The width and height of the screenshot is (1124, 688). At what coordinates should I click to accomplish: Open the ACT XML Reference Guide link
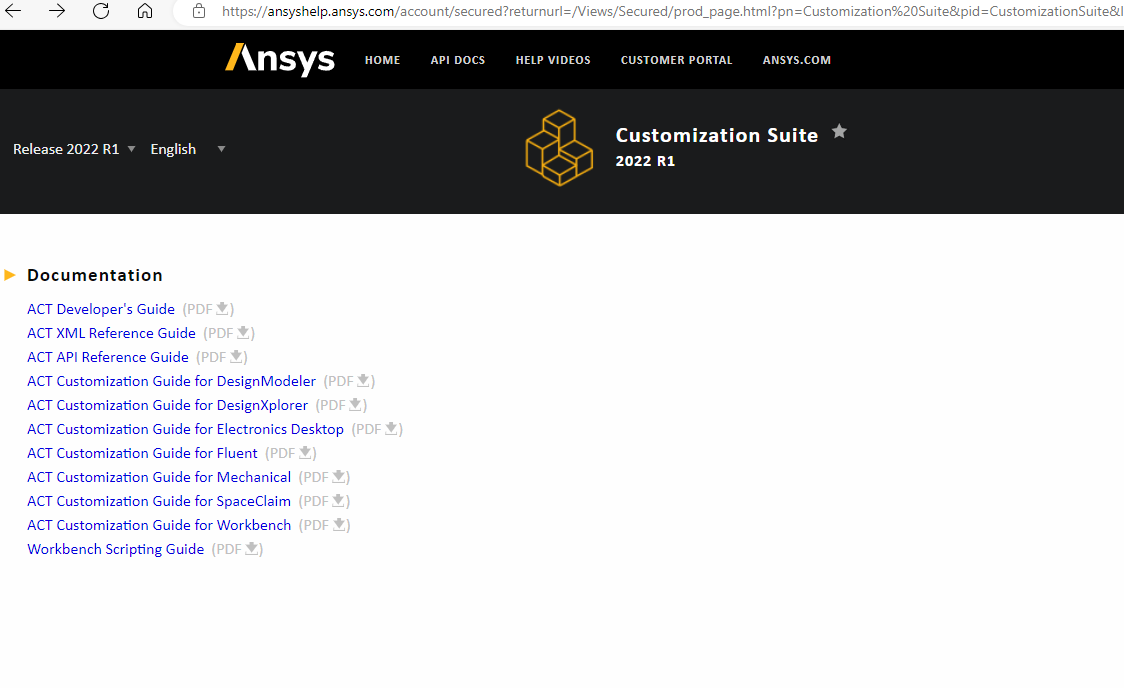[111, 333]
